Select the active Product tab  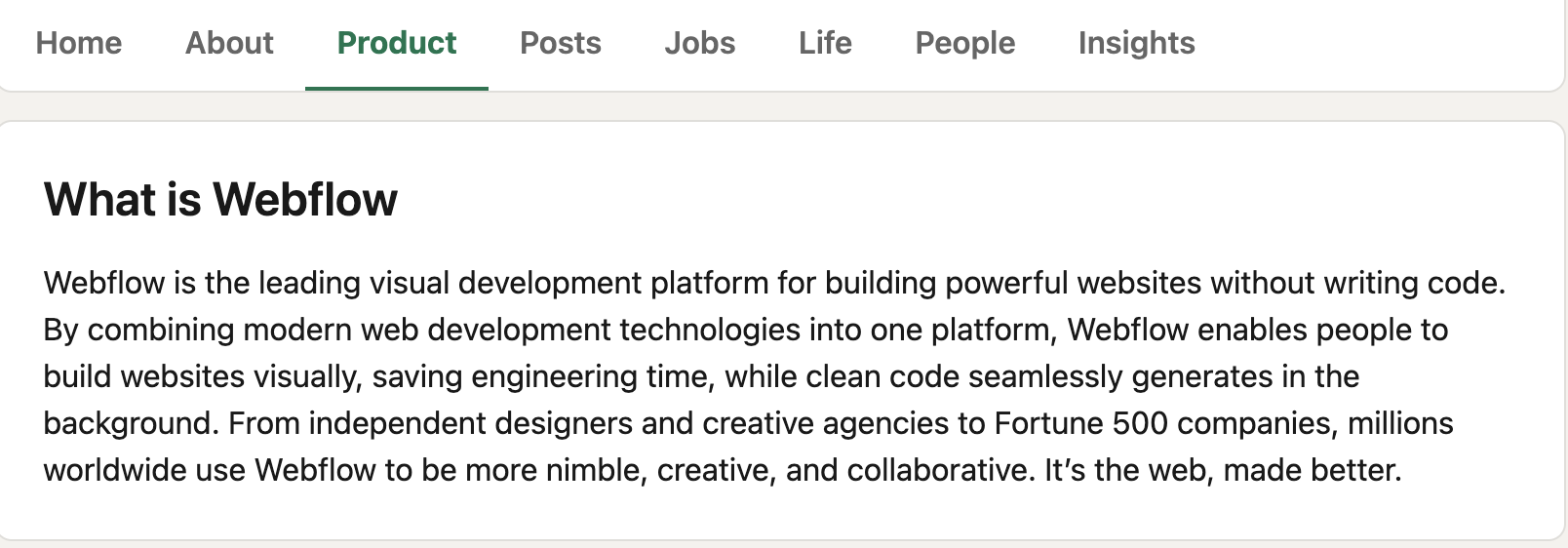click(396, 43)
